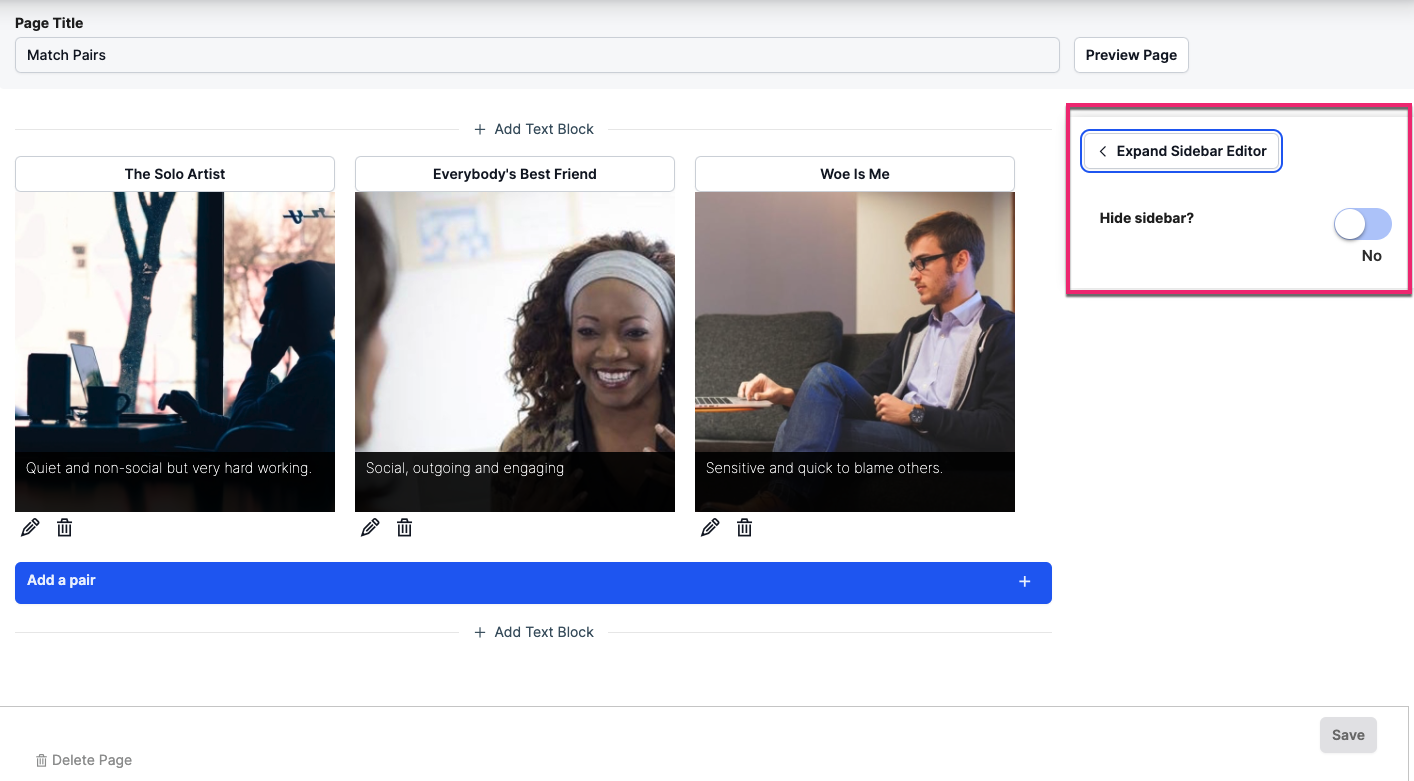
Task: Click the Page Title input field
Action: coord(537,55)
